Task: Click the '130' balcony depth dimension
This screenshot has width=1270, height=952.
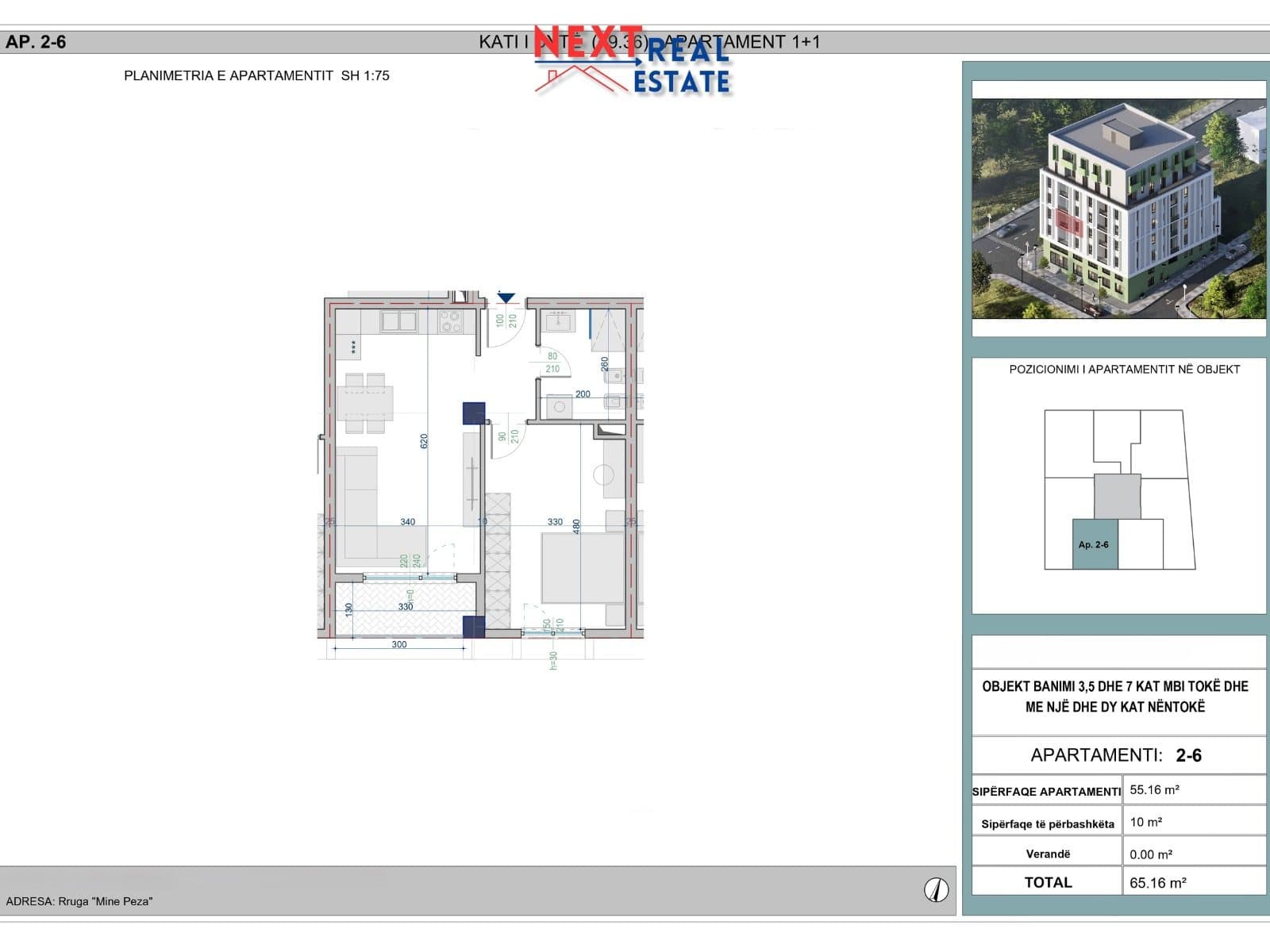Action: point(348,610)
